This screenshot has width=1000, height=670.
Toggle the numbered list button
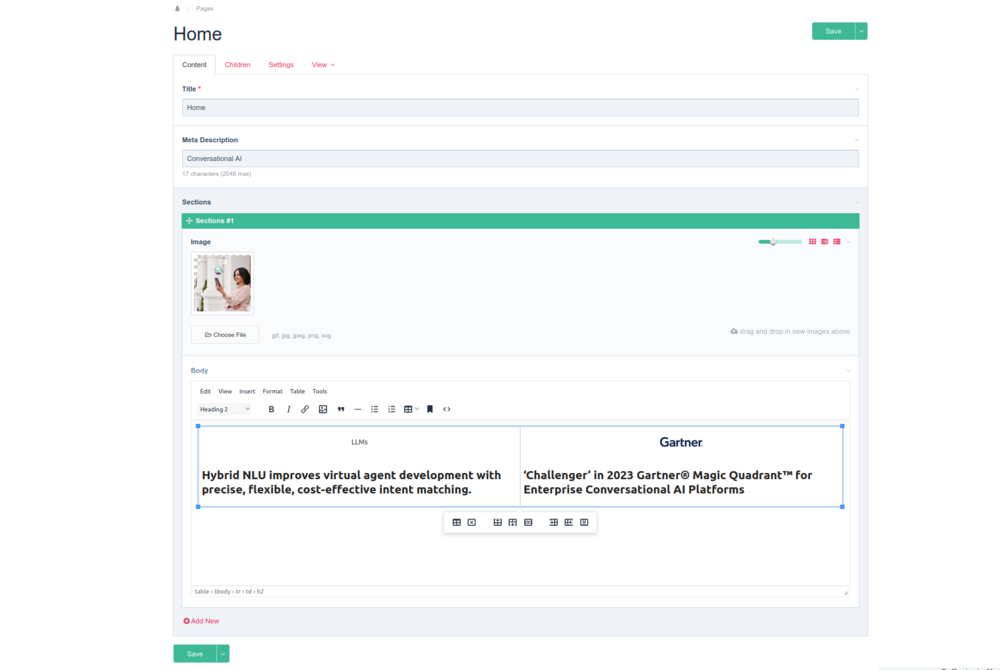(392, 409)
